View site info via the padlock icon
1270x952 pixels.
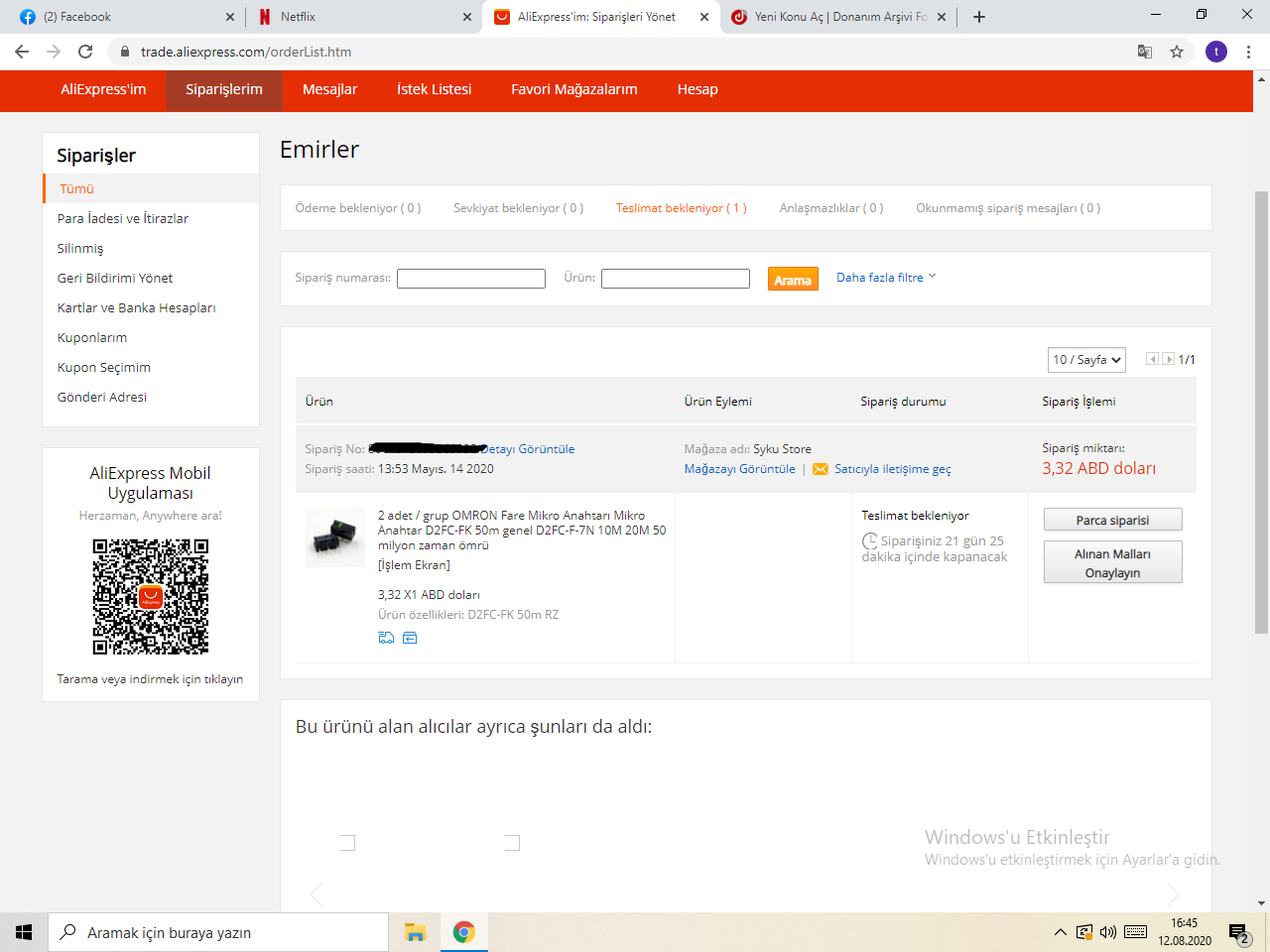coord(124,52)
